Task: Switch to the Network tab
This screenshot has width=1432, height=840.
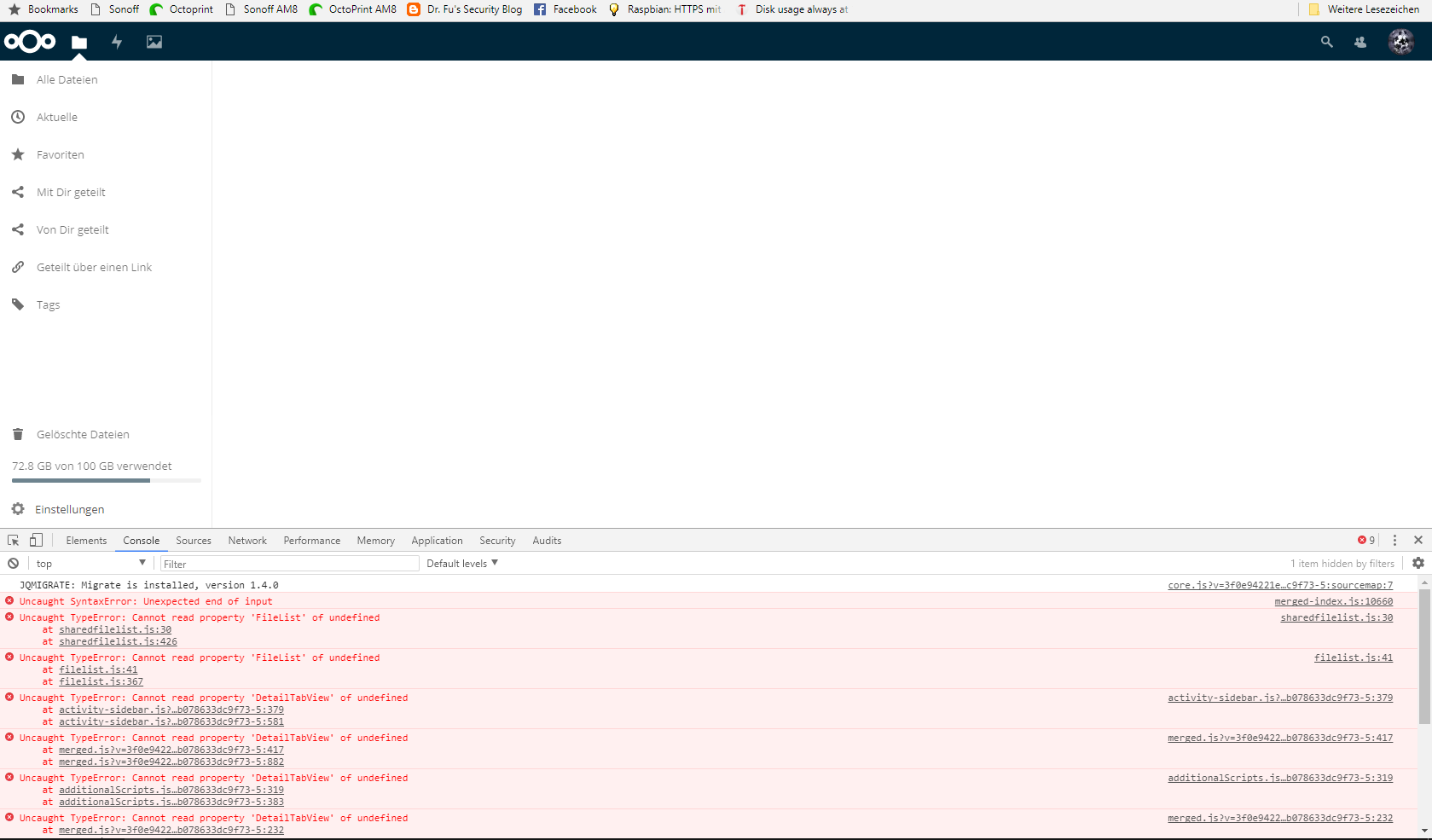Action: coord(247,541)
